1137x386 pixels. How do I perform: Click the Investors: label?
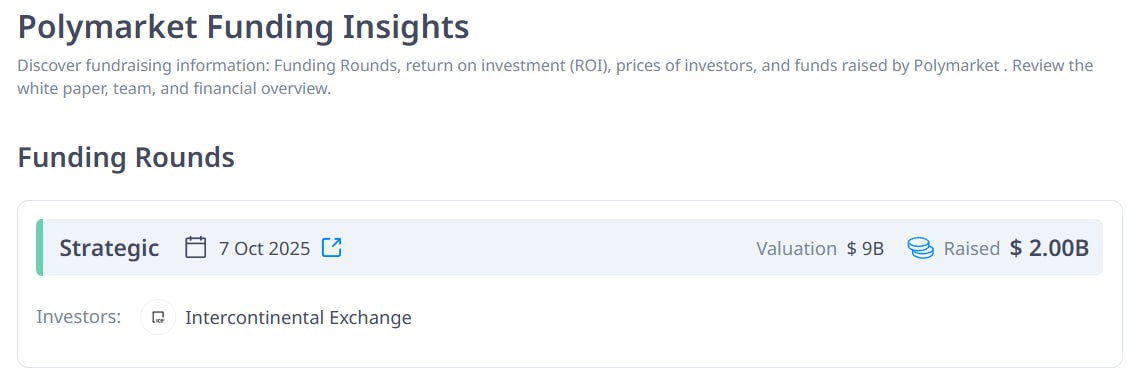pos(78,317)
